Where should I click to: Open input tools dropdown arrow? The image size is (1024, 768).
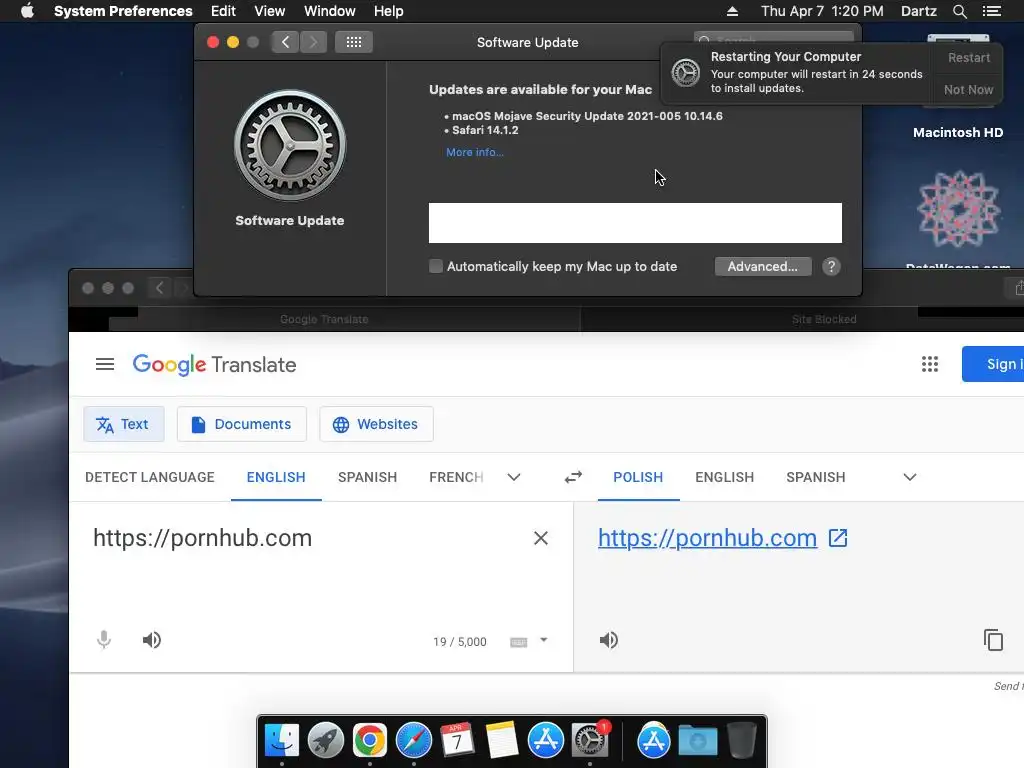point(544,641)
